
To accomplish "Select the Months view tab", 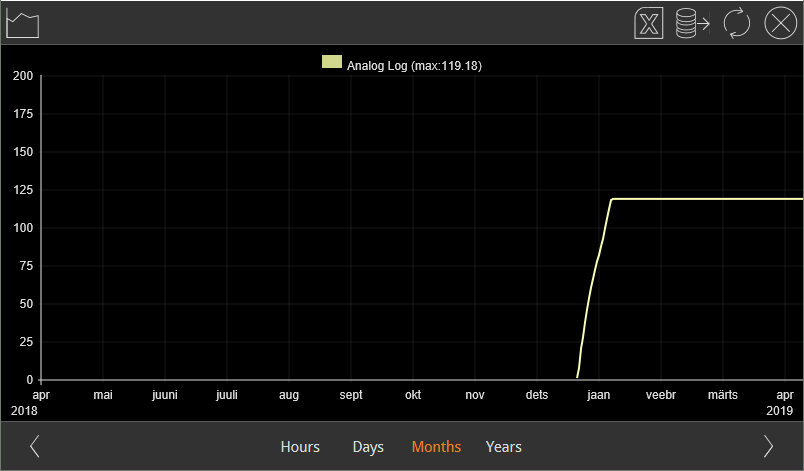I will [x=436, y=447].
